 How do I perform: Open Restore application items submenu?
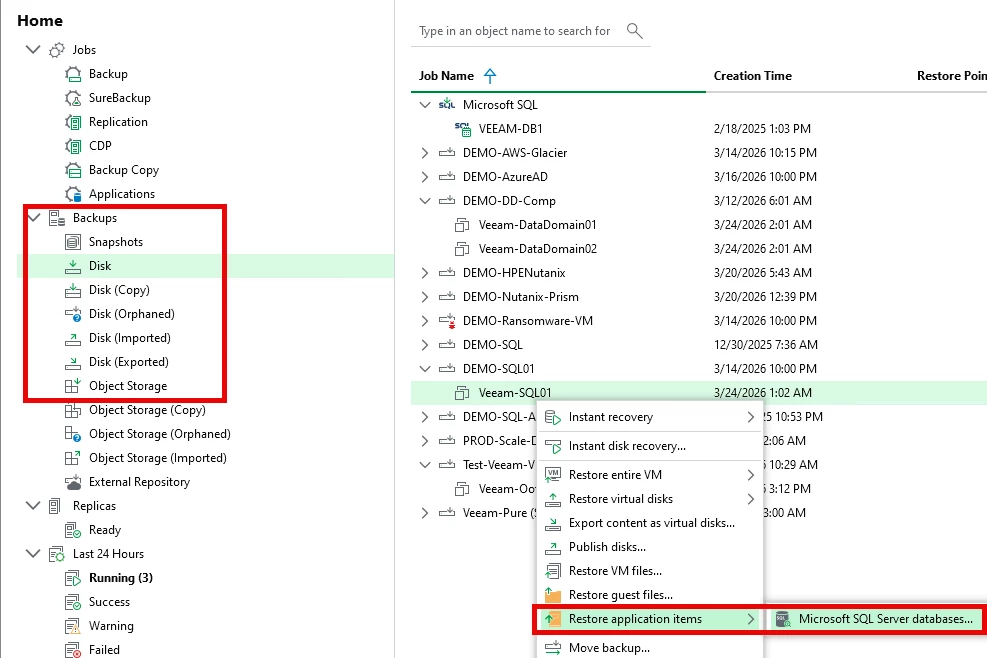[x=650, y=619]
